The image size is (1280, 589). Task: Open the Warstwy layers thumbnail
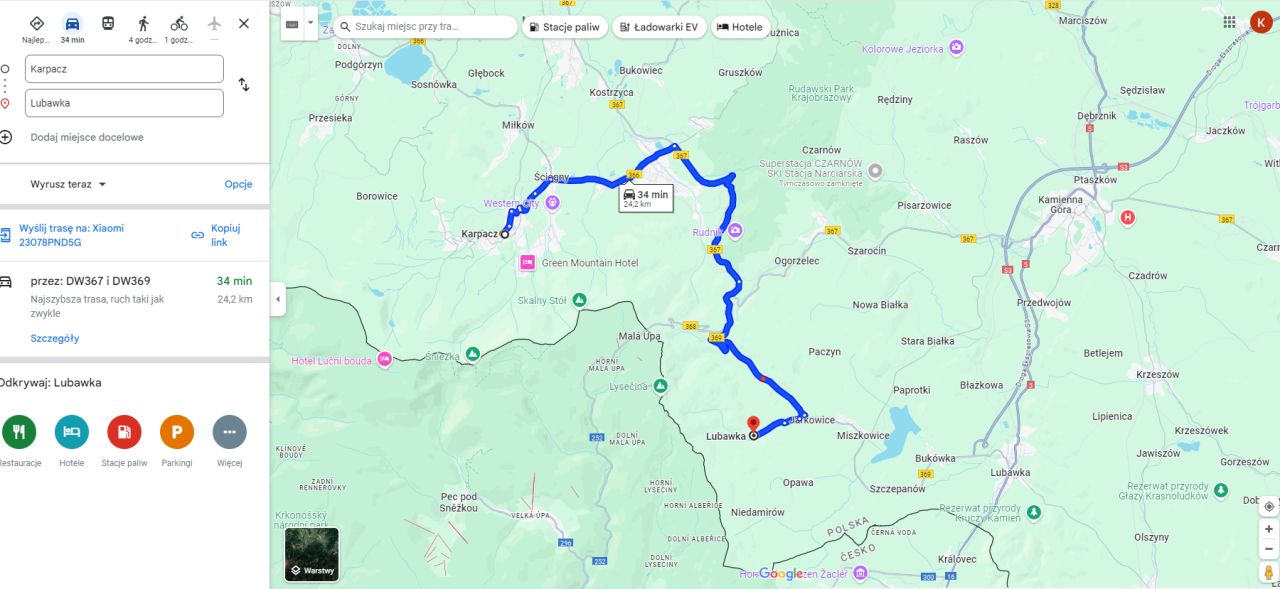312,554
